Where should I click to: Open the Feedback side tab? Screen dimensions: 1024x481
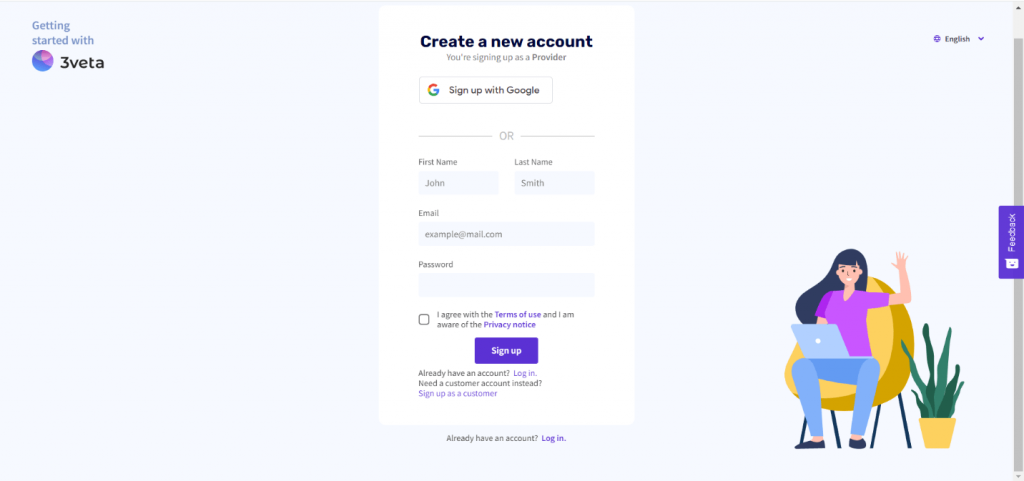tap(1011, 242)
